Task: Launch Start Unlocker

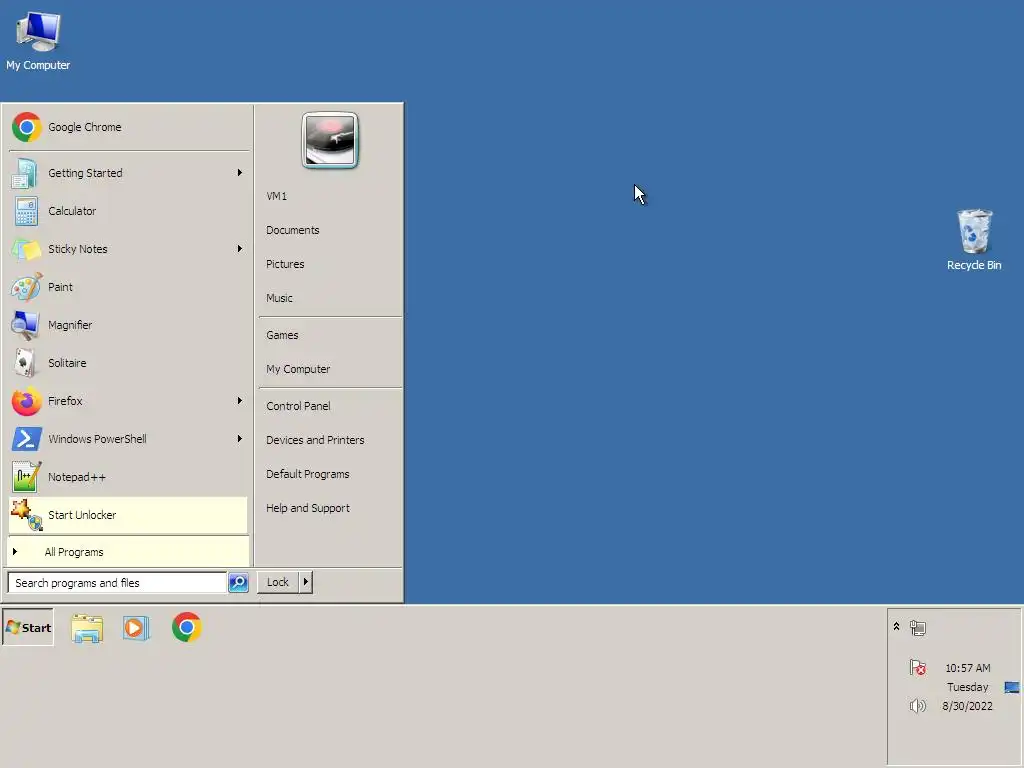Action: (x=128, y=515)
